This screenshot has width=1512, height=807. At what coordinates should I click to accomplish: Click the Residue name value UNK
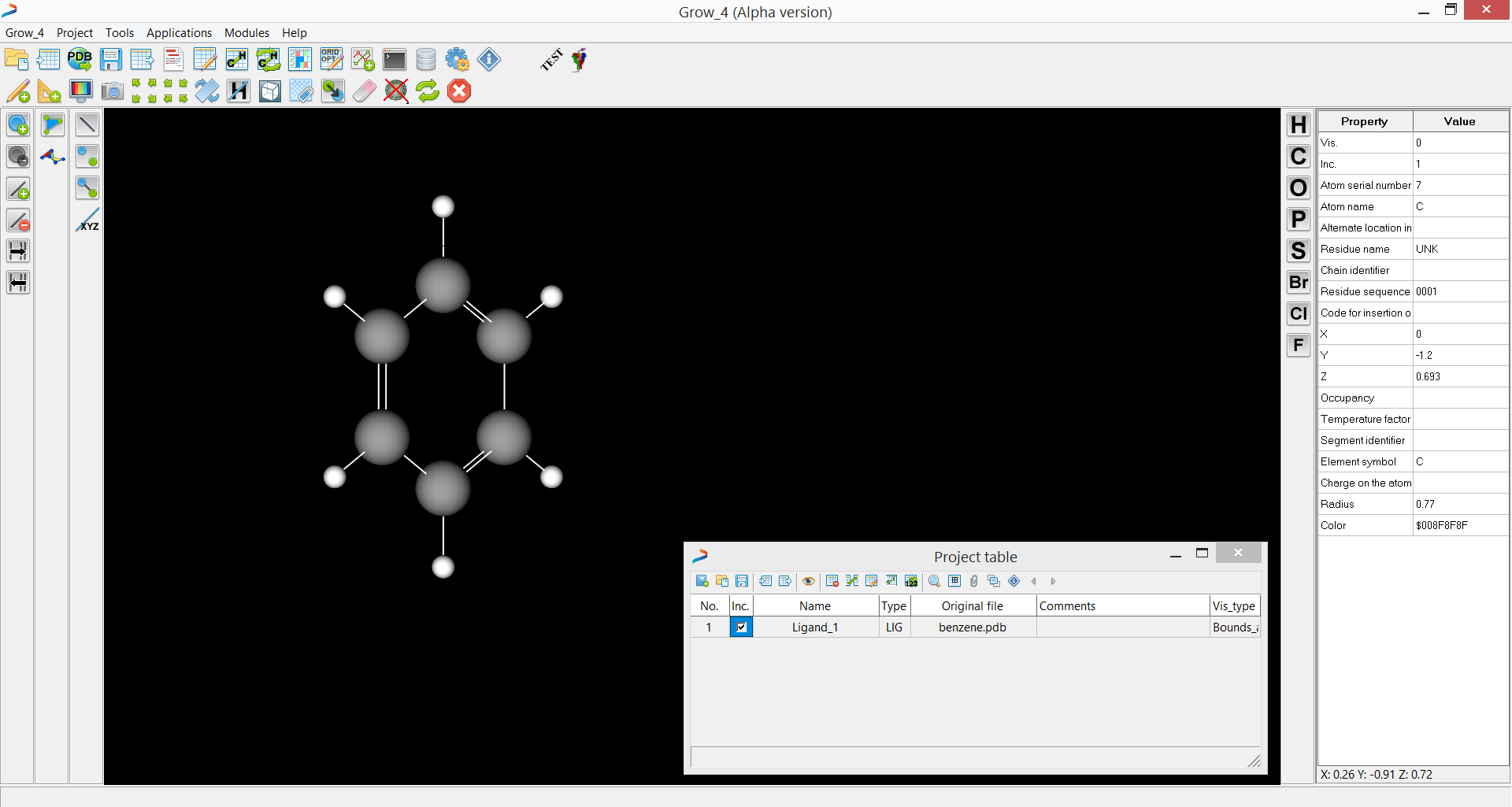pos(1461,249)
